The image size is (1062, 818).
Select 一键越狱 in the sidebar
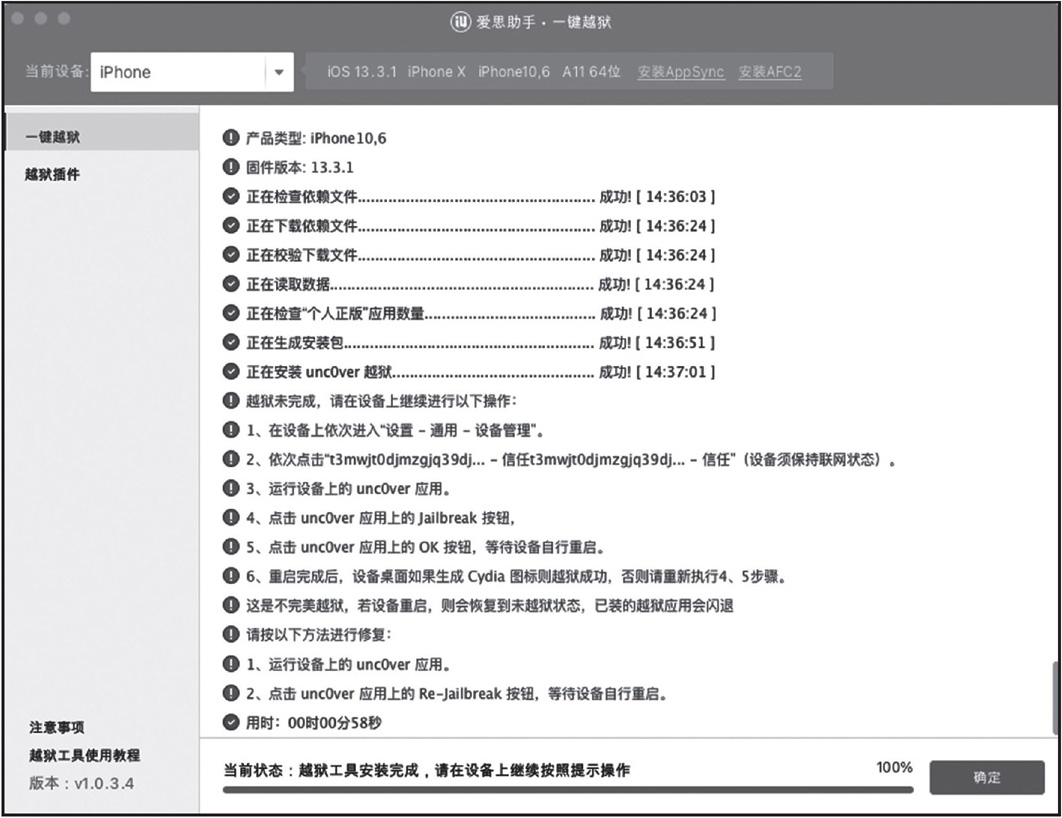53,136
